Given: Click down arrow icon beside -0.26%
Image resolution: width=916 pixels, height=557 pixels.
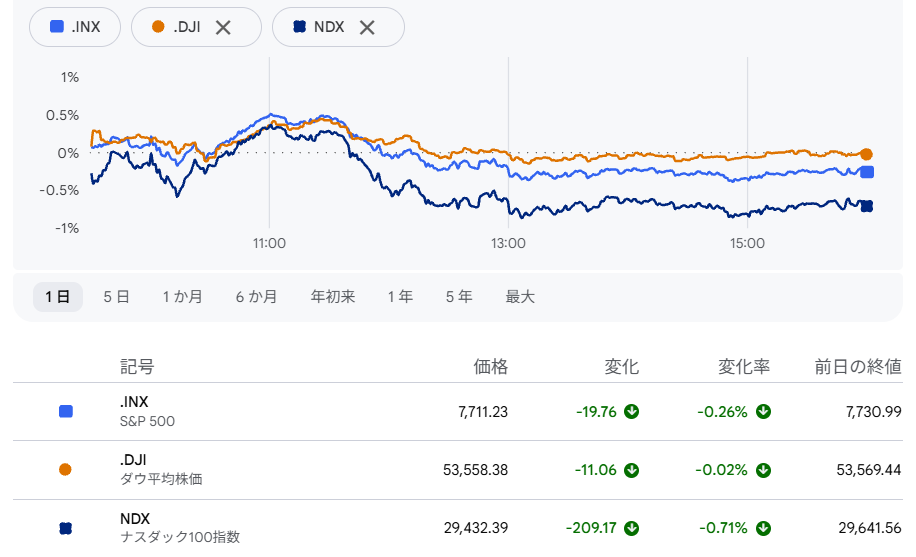Looking at the screenshot, I should tap(763, 411).
